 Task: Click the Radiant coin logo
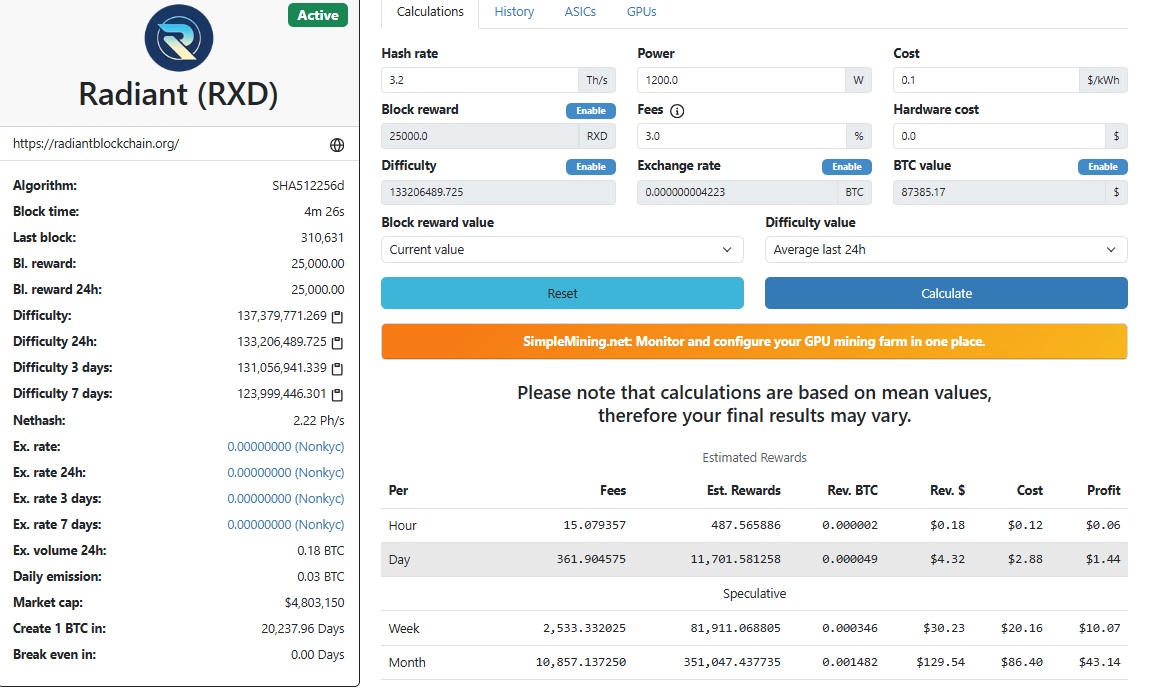click(x=179, y=38)
